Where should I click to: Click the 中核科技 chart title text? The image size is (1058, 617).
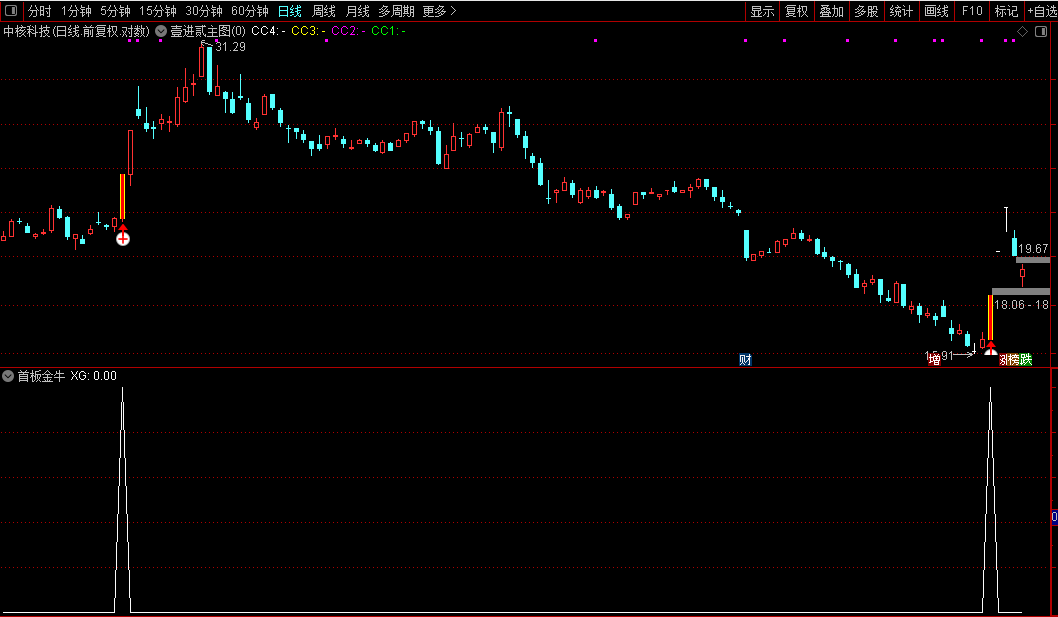pyautogui.click(x=76, y=31)
